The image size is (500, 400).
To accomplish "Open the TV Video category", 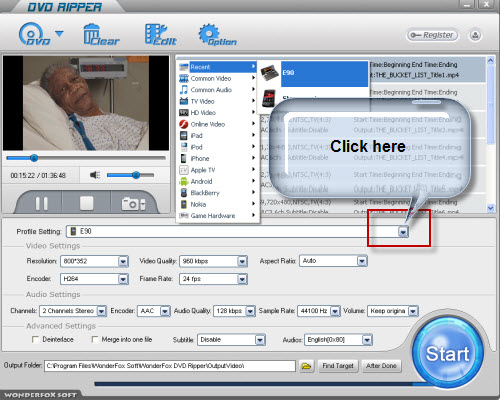I will (217, 101).
